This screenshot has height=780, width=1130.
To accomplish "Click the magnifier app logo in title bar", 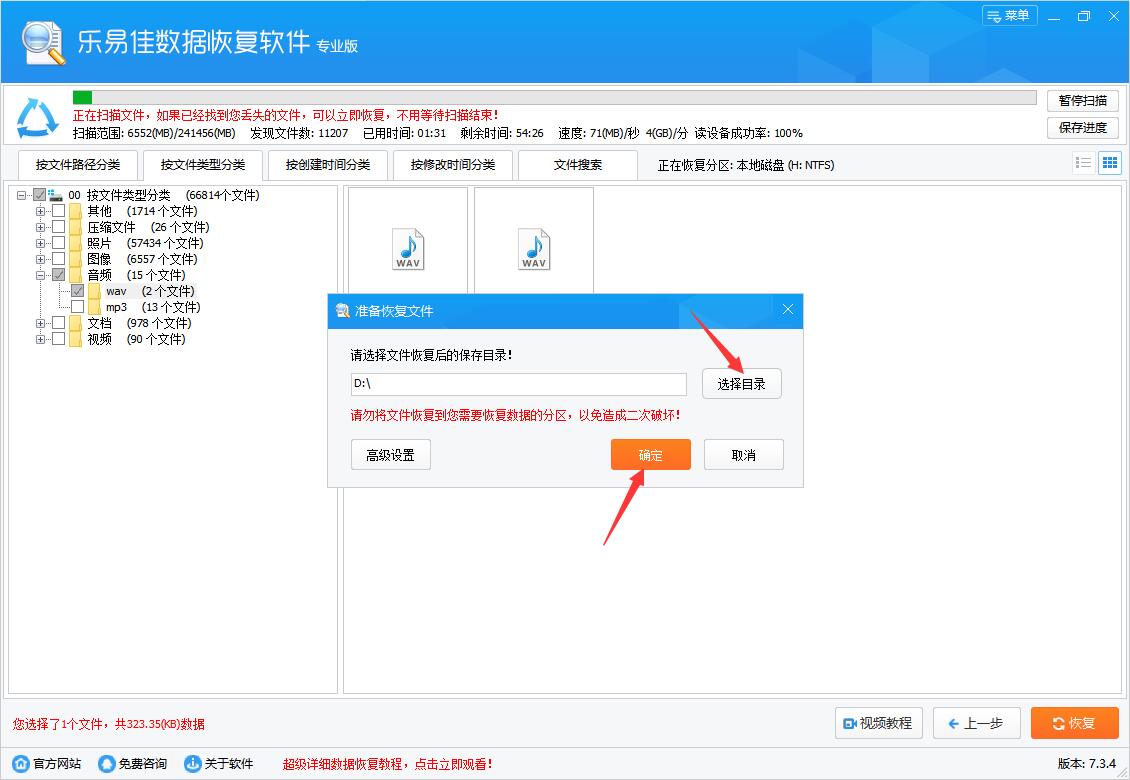I will click(x=43, y=43).
